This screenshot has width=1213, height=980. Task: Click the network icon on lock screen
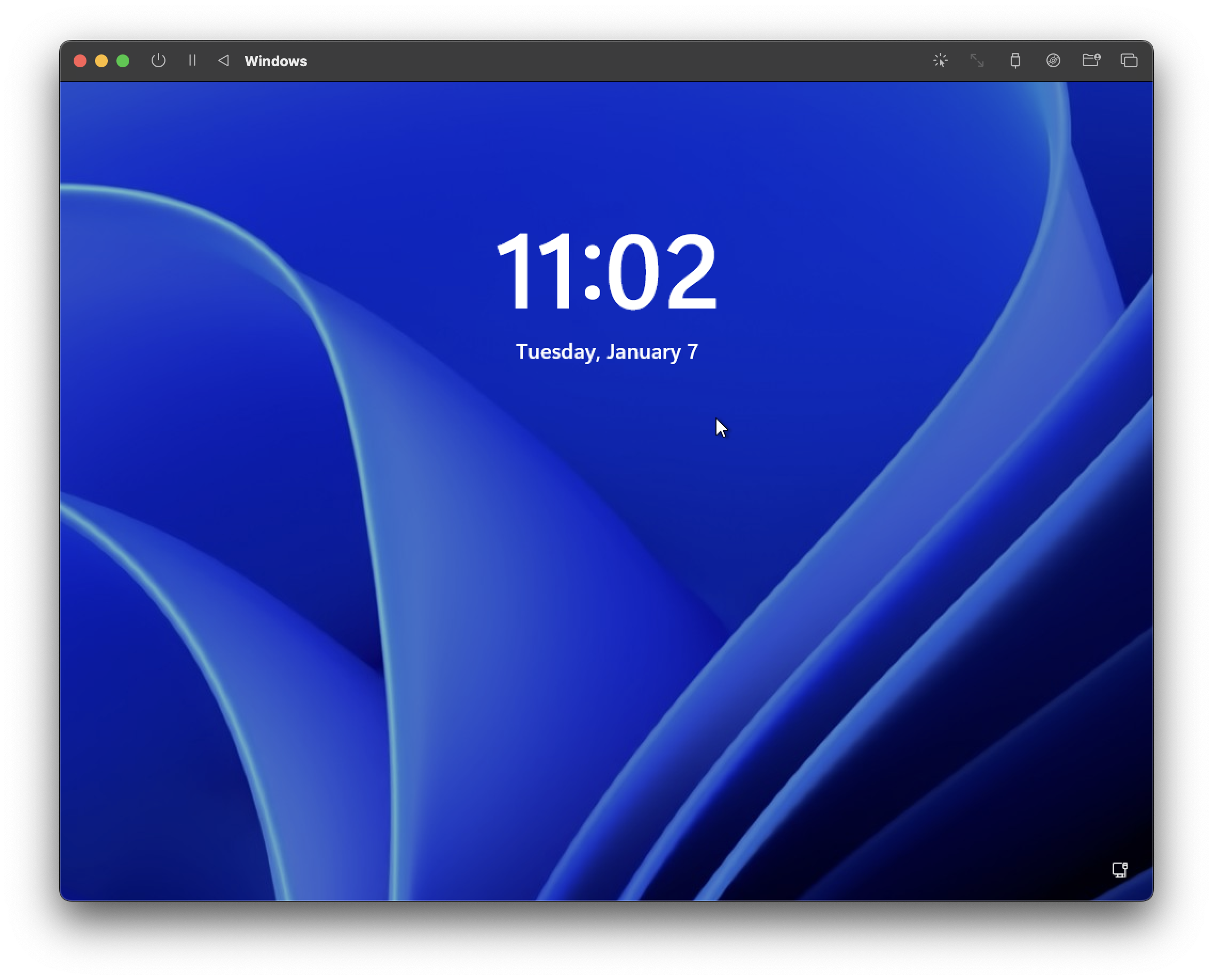[1119, 870]
